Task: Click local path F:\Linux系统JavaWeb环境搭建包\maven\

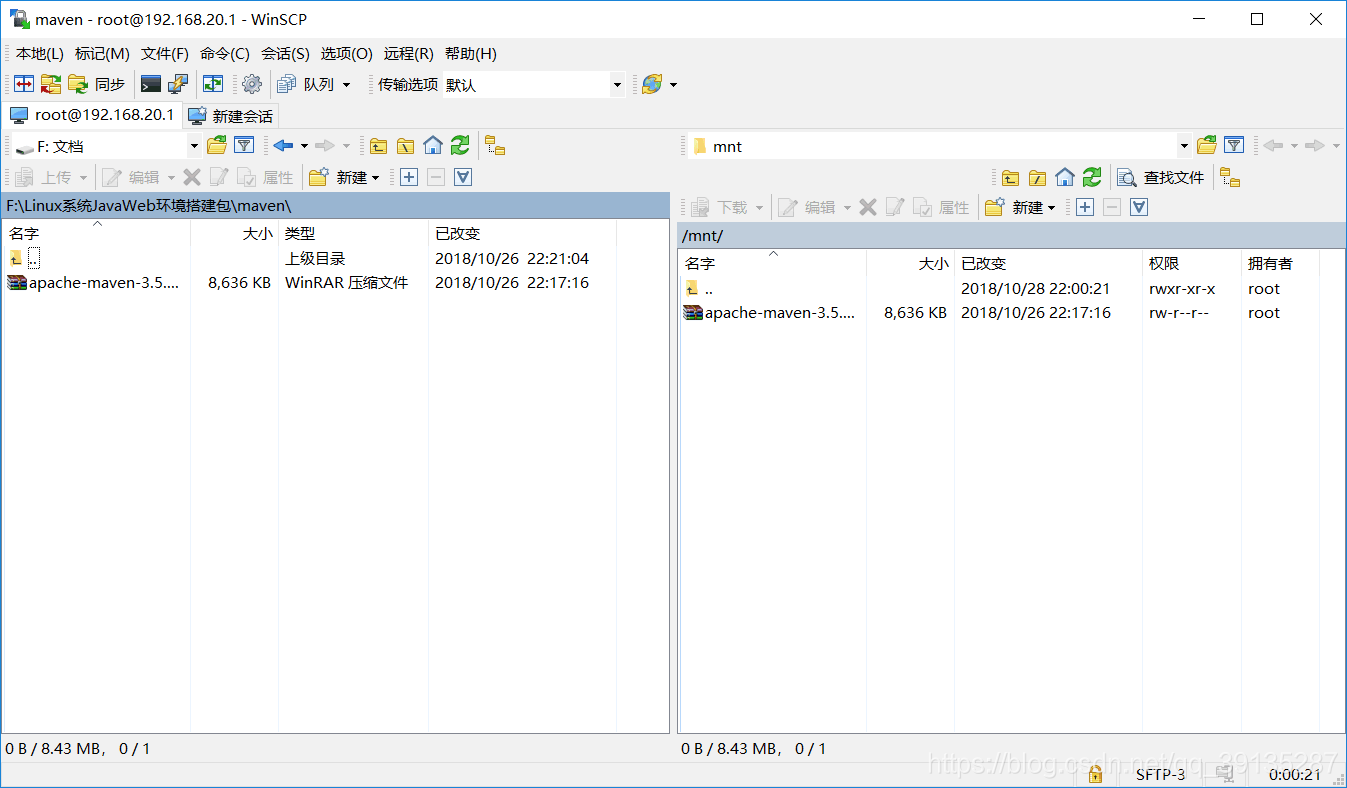Action: (149, 205)
